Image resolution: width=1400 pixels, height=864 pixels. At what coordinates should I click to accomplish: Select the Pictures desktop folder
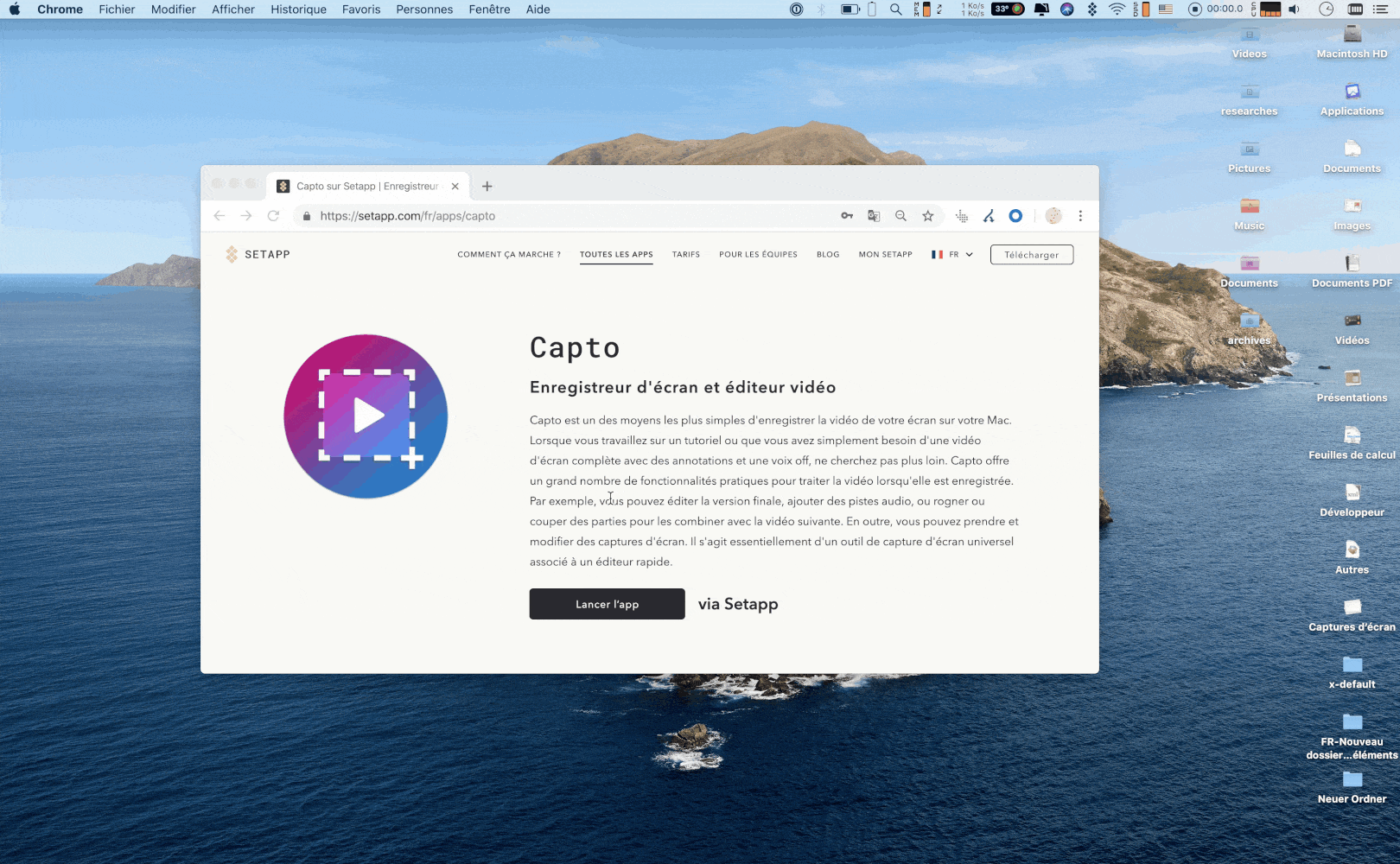[1250, 156]
